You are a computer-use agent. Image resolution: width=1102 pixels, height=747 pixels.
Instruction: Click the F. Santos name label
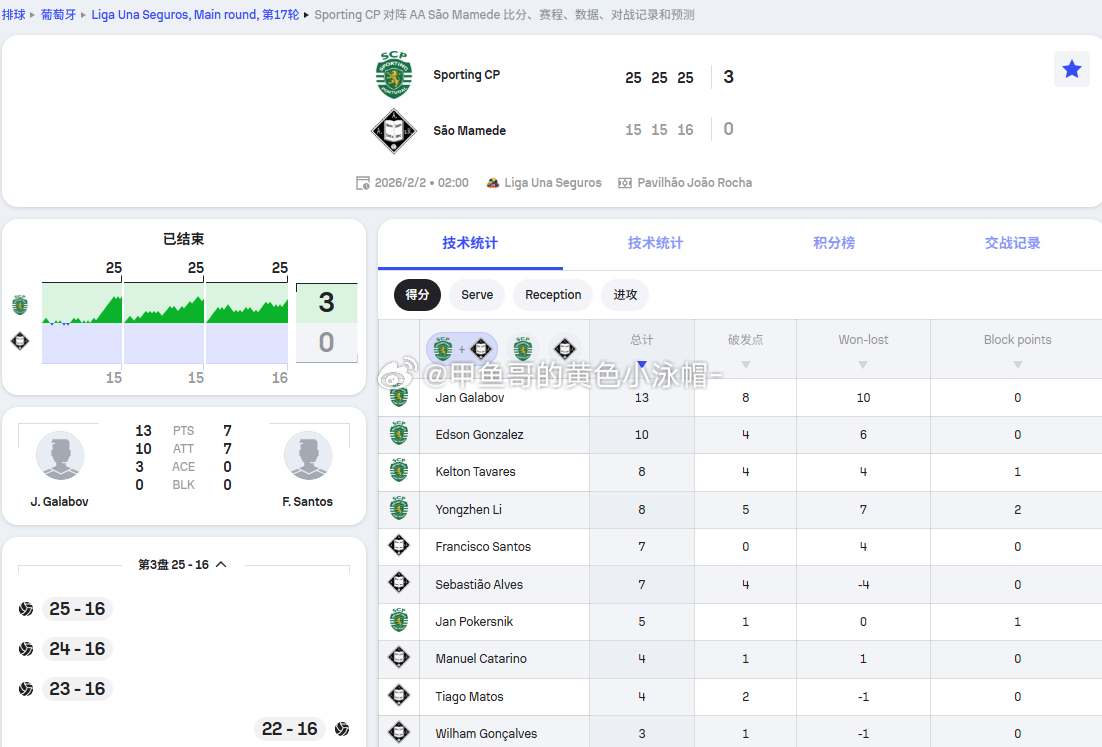(x=307, y=502)
